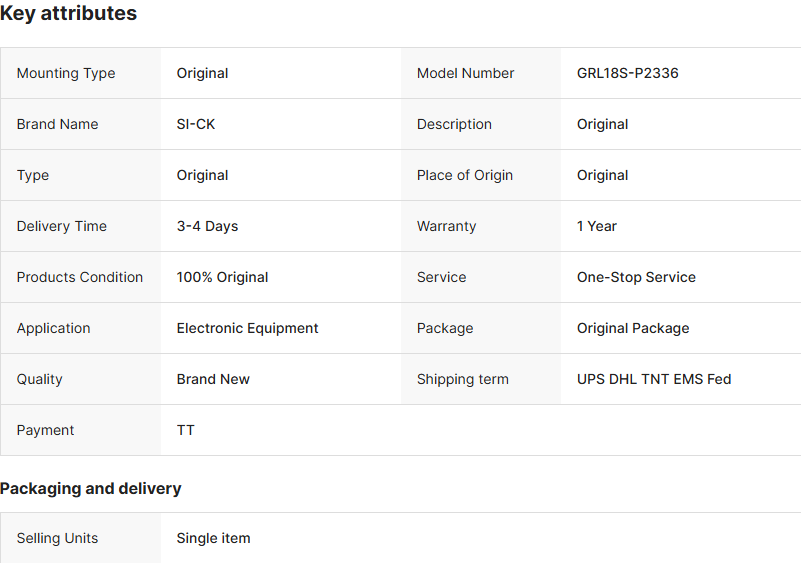Select the UPS DHL TNT EMS shipping value
801x563 pixels.
(654, 379)
